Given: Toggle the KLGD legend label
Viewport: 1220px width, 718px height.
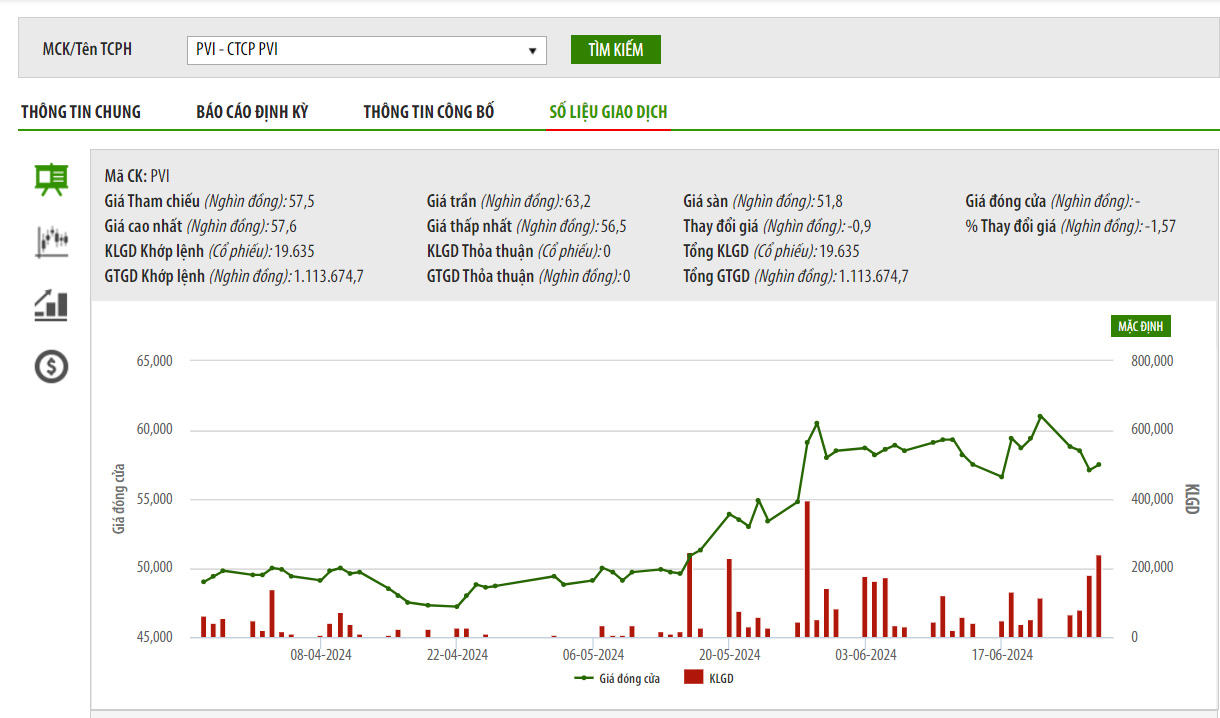Looking at the screenshot, I should click(721, 679).
